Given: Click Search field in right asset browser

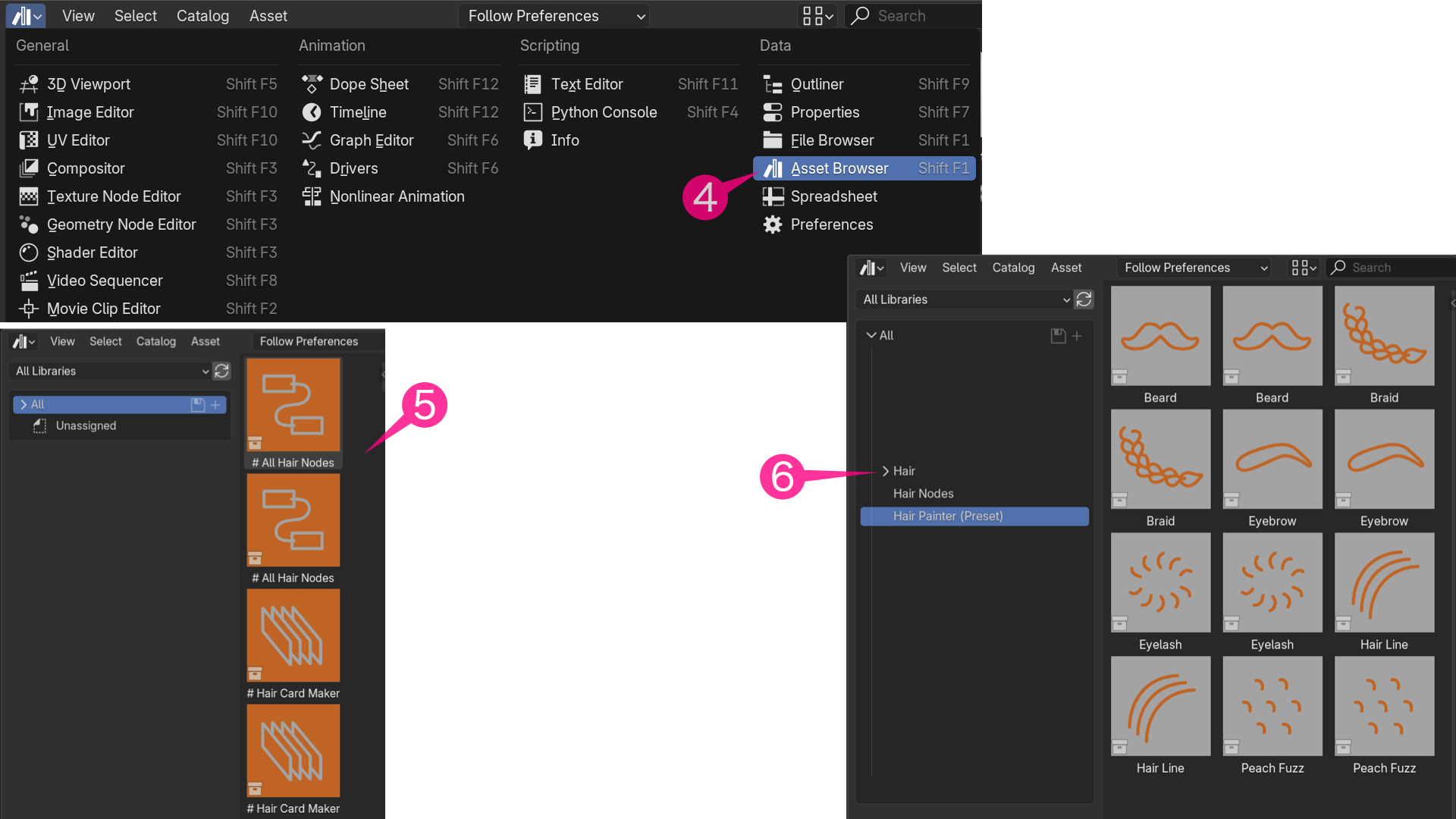Looking at the screenshot, I should pos(1389,268).
